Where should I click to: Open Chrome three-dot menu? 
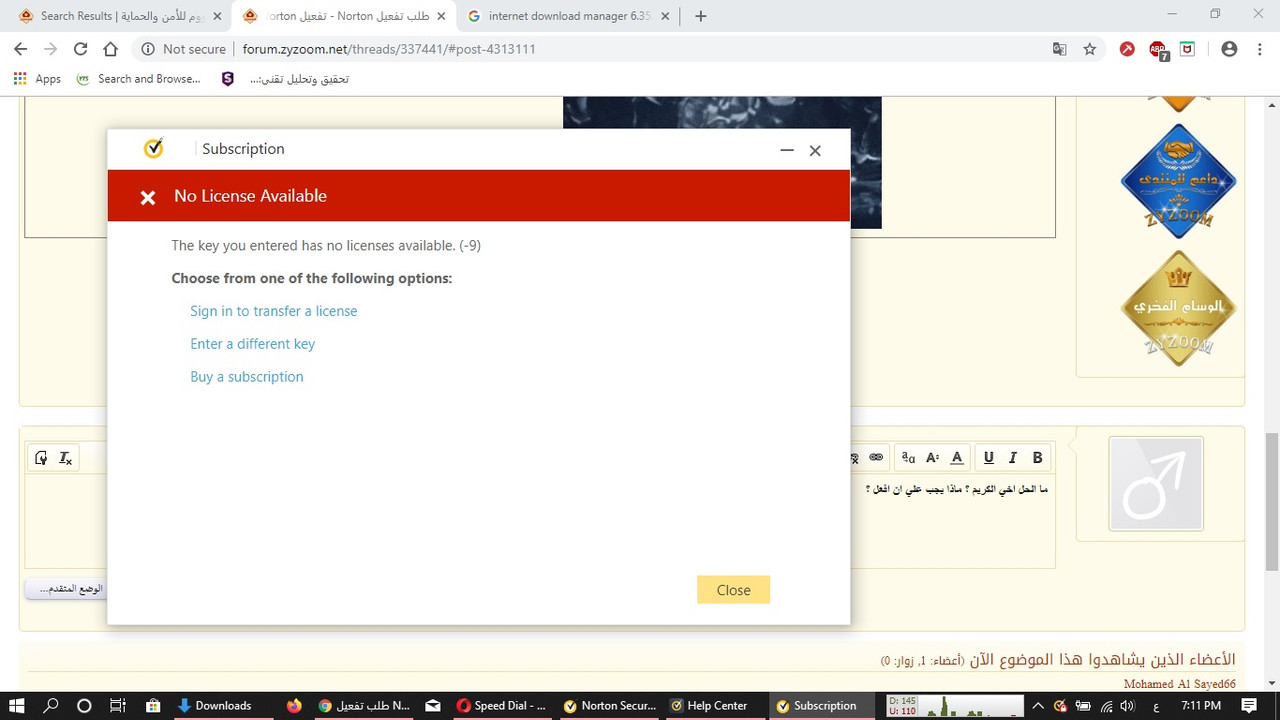click(1259, 49)
